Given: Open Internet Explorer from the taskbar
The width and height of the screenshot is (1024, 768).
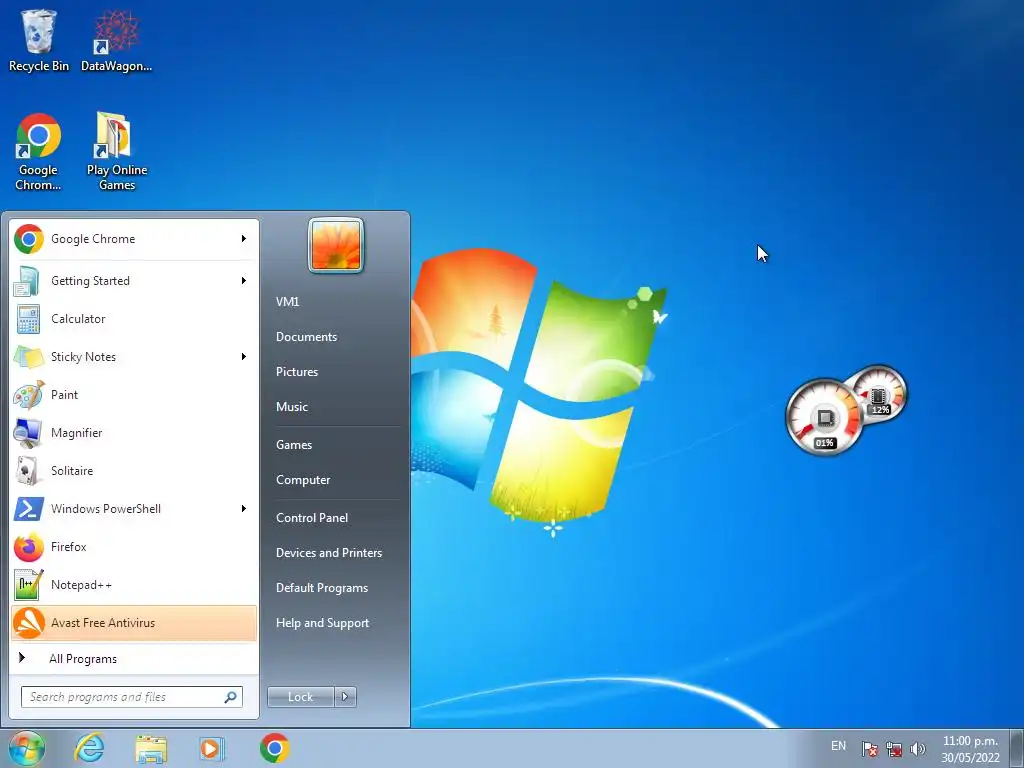Looking at the screenshot, I should (89, 748).
